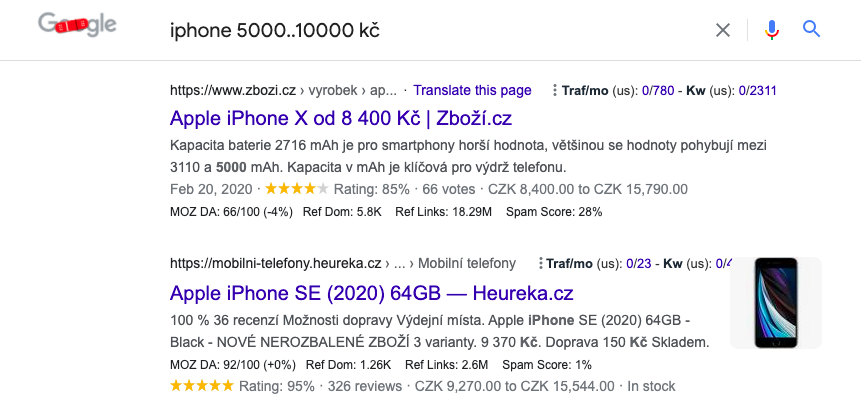The image size is (861, 409).
Task: Click MOZ DA 92/100 metric for Heureka
Action: 233,365
